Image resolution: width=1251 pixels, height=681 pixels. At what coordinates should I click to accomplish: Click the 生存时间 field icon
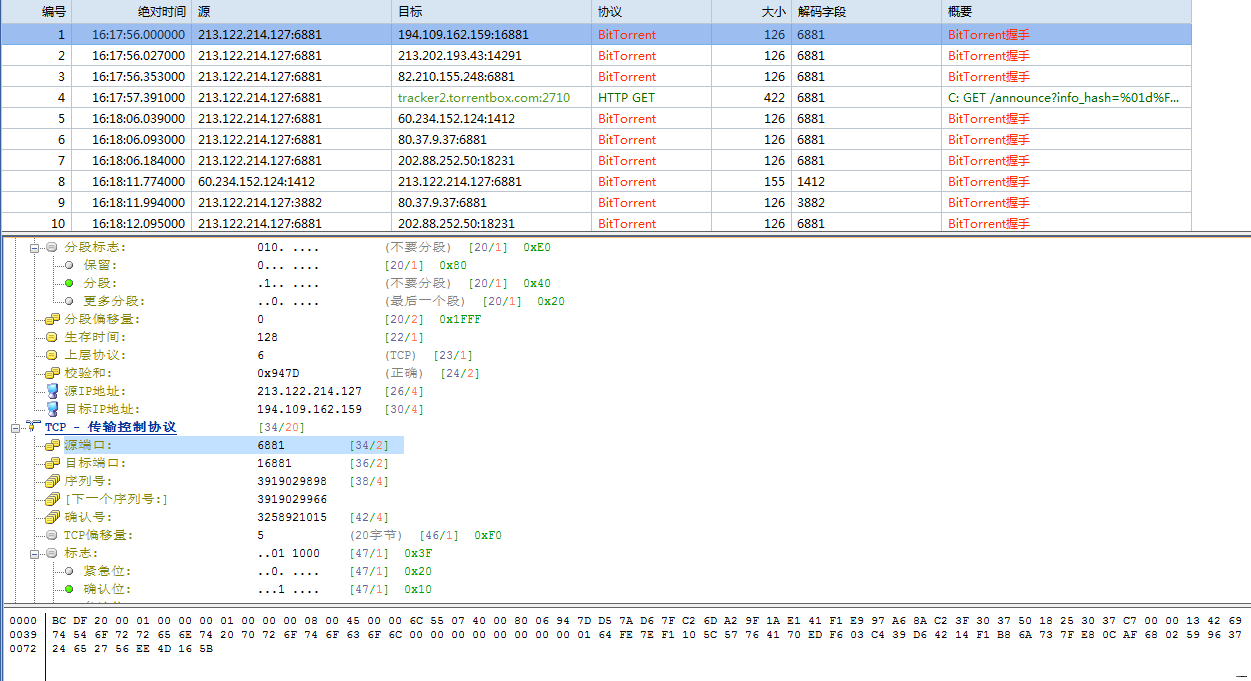click(52, 337)
